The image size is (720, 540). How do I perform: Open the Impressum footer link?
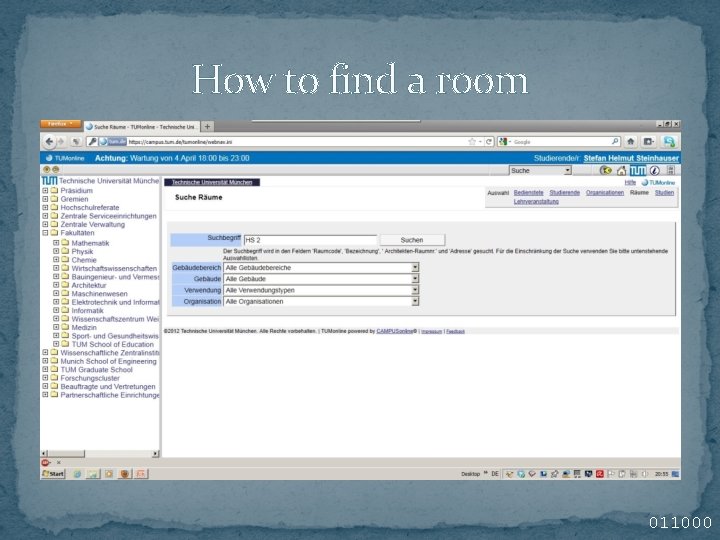(432, 332)
